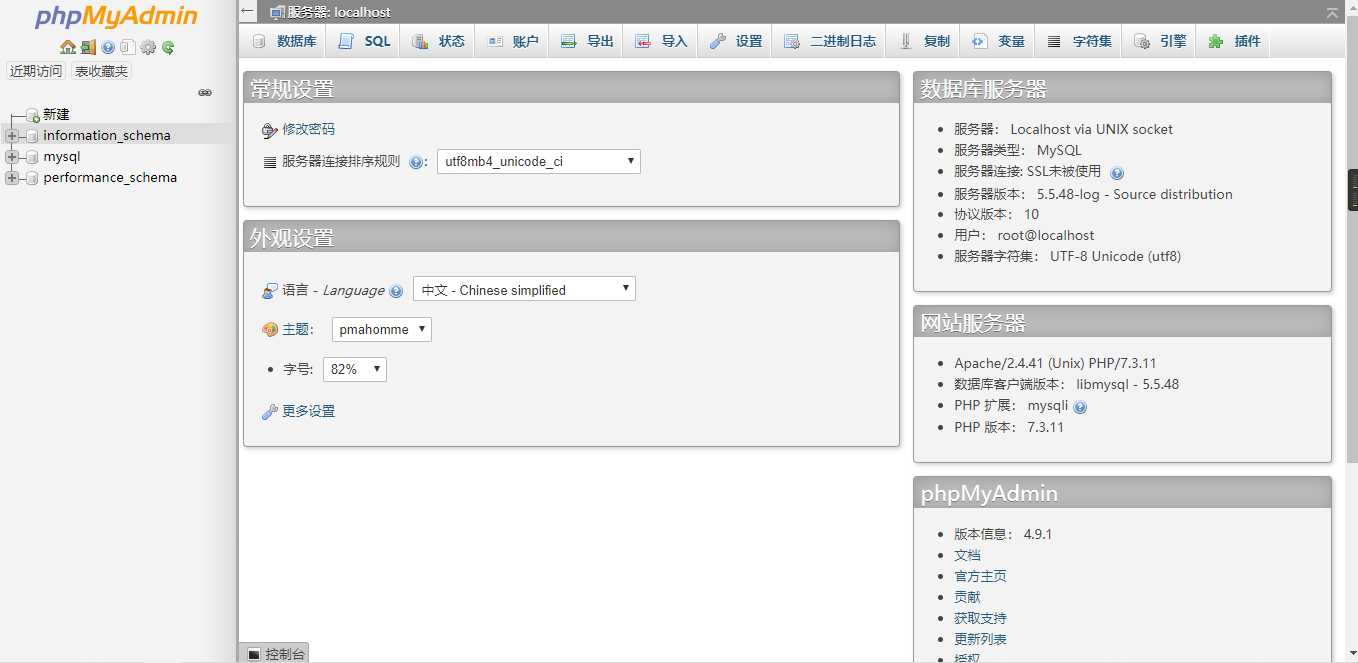Open help icon beside mysqli extension
Image resolution: width=1358 pixels, height=663 pixels.
tap(1080, 407)
